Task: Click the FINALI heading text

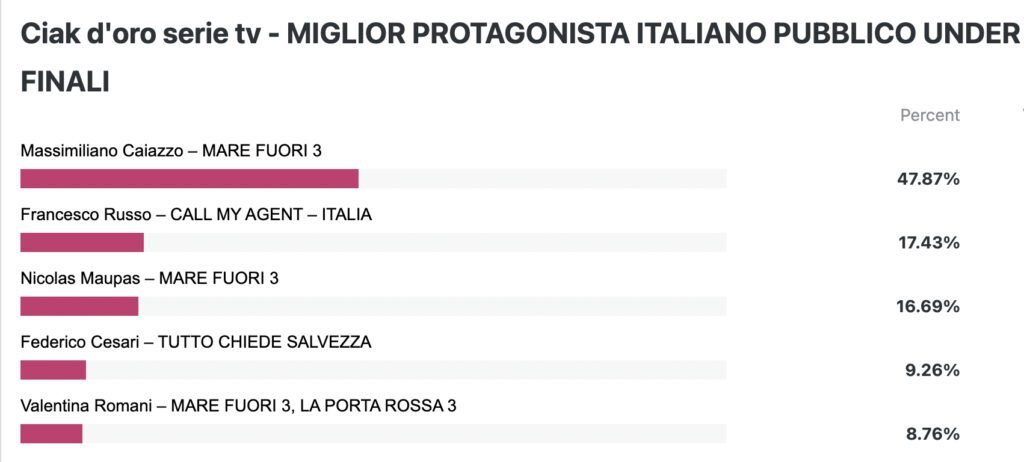Action: coord(65,82)
